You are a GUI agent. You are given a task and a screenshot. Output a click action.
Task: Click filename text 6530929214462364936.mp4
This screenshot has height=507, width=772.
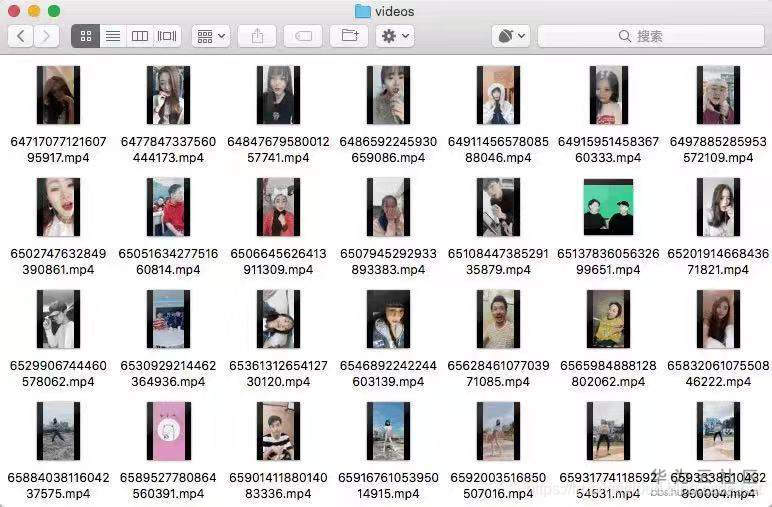pyautogui.click(x=168, y=374)
